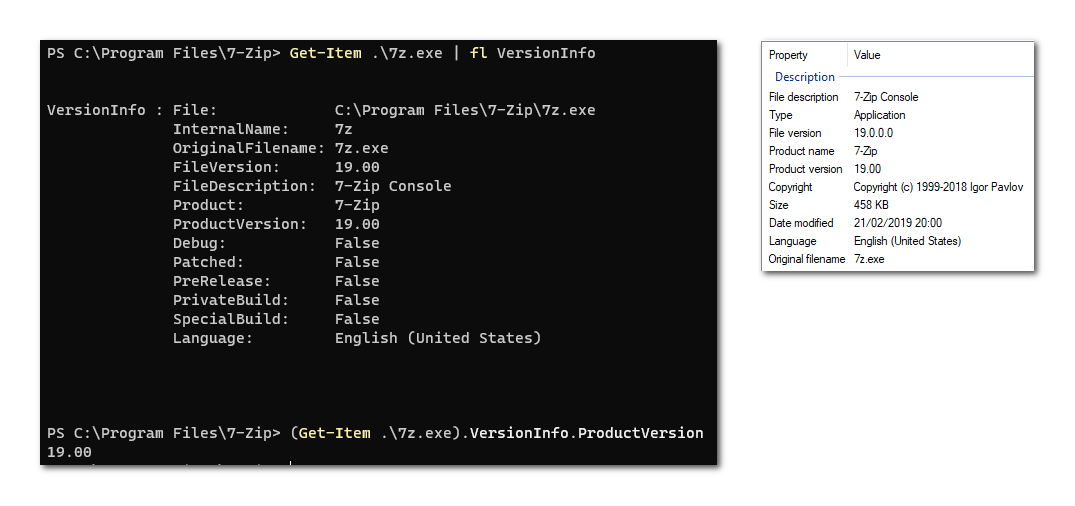The image size is (1075, 506).
Task: Select the Size property label
Action: (x=778, y=205)
